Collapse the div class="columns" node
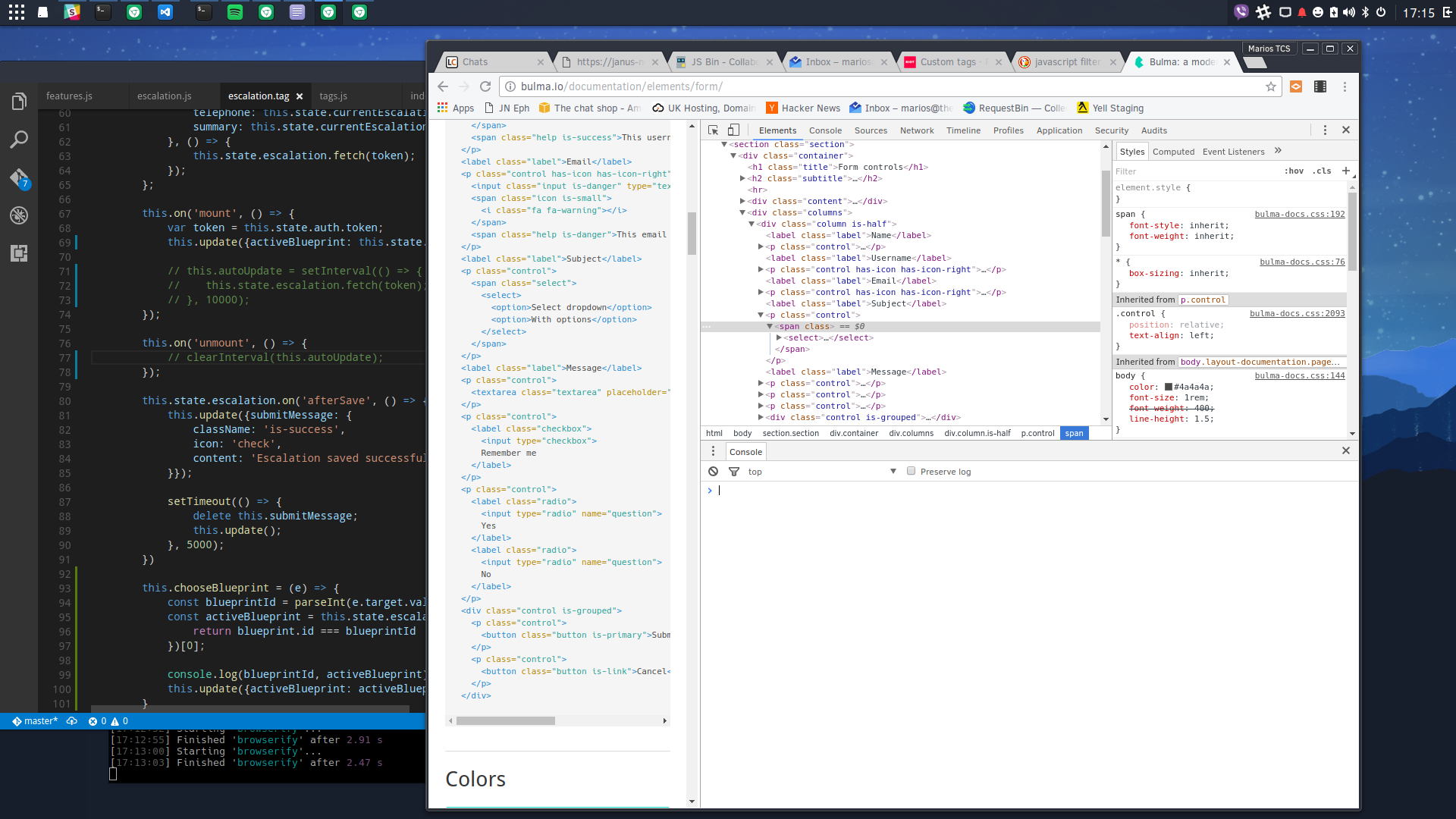This screenshot has height=819, width=1456. 742,212
